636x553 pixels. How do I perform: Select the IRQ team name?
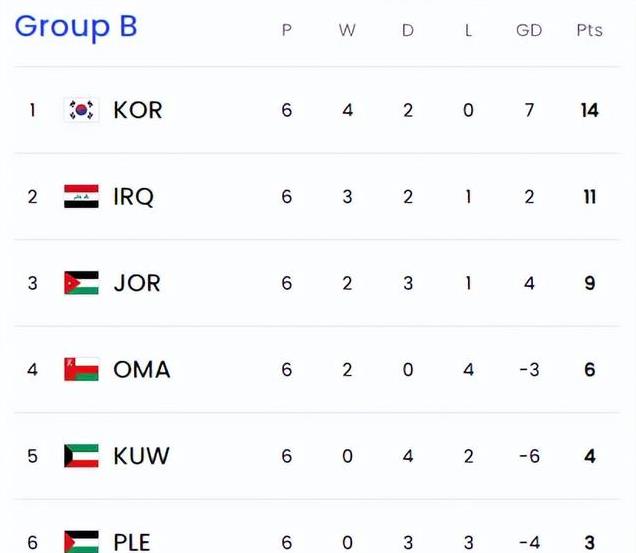tap(134, 197)
